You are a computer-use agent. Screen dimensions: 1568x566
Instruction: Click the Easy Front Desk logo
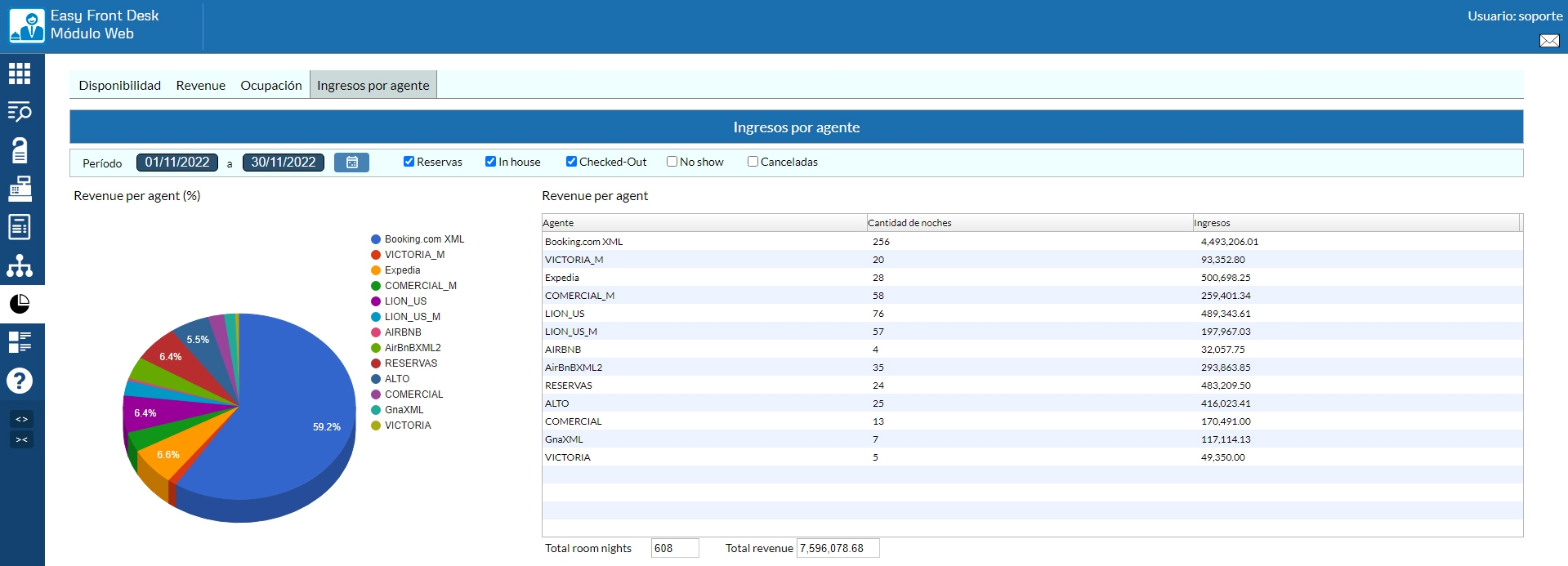pyautogui.click(x=27, y=26)
